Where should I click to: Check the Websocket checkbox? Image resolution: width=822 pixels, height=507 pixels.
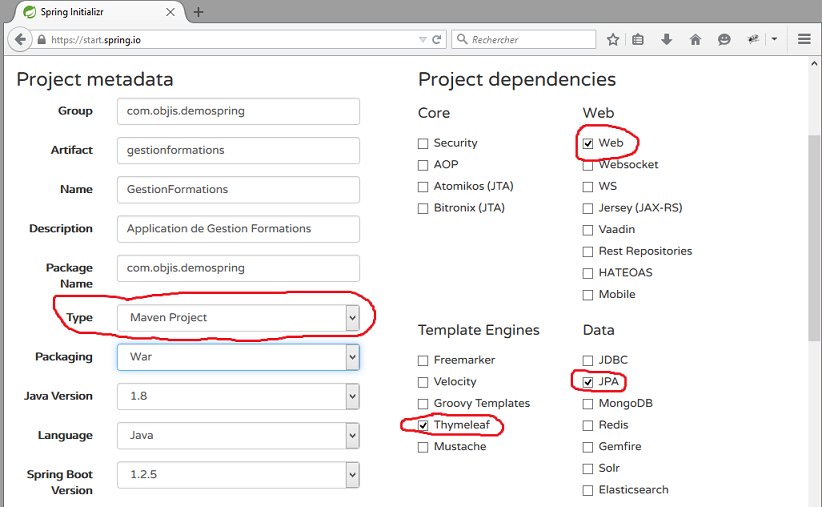588,166
